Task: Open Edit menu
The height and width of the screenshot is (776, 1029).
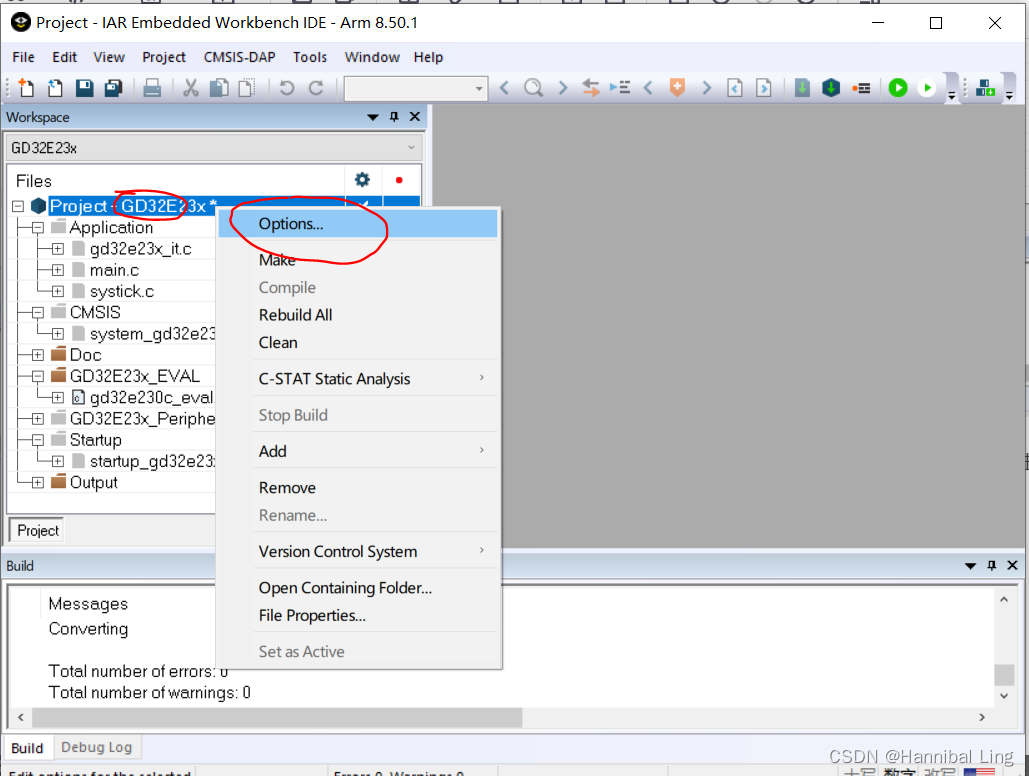Action: click(x=64, y=57)
